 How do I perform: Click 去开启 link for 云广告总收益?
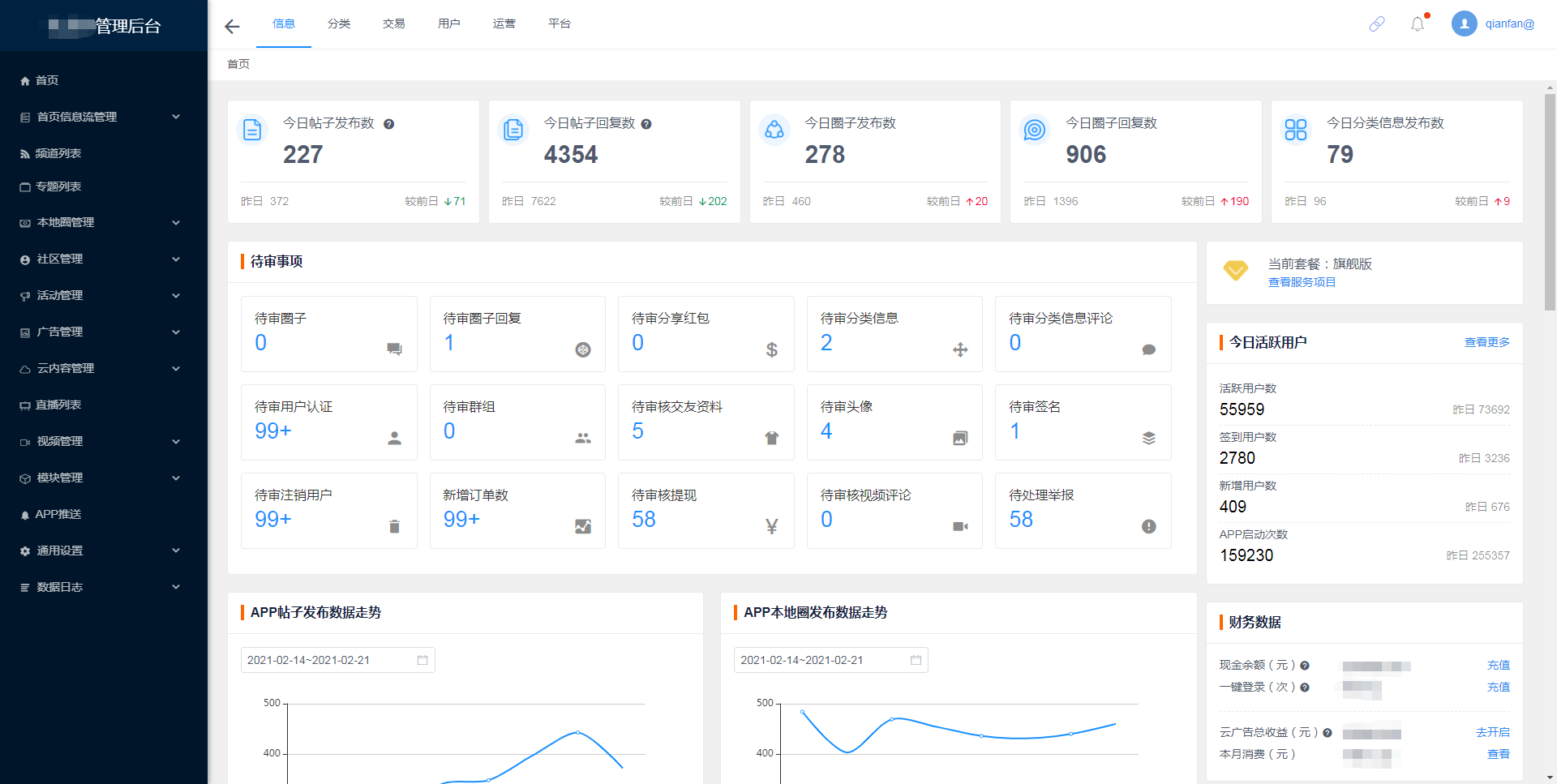coord(1493,733)
